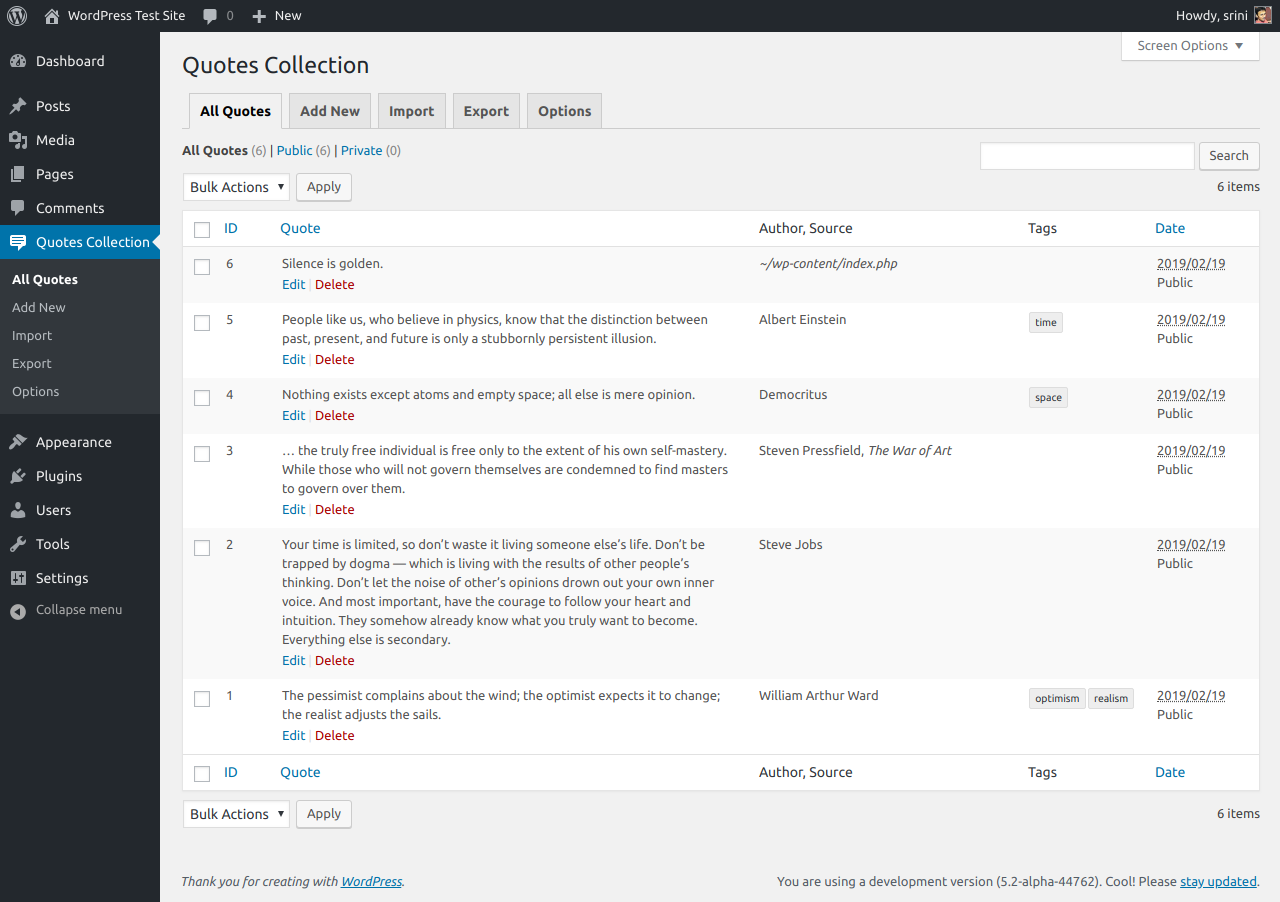This screenshot has width=1280, height=902.
Task: Open the Dashboard sidebar icon
Action: [18, 61]
